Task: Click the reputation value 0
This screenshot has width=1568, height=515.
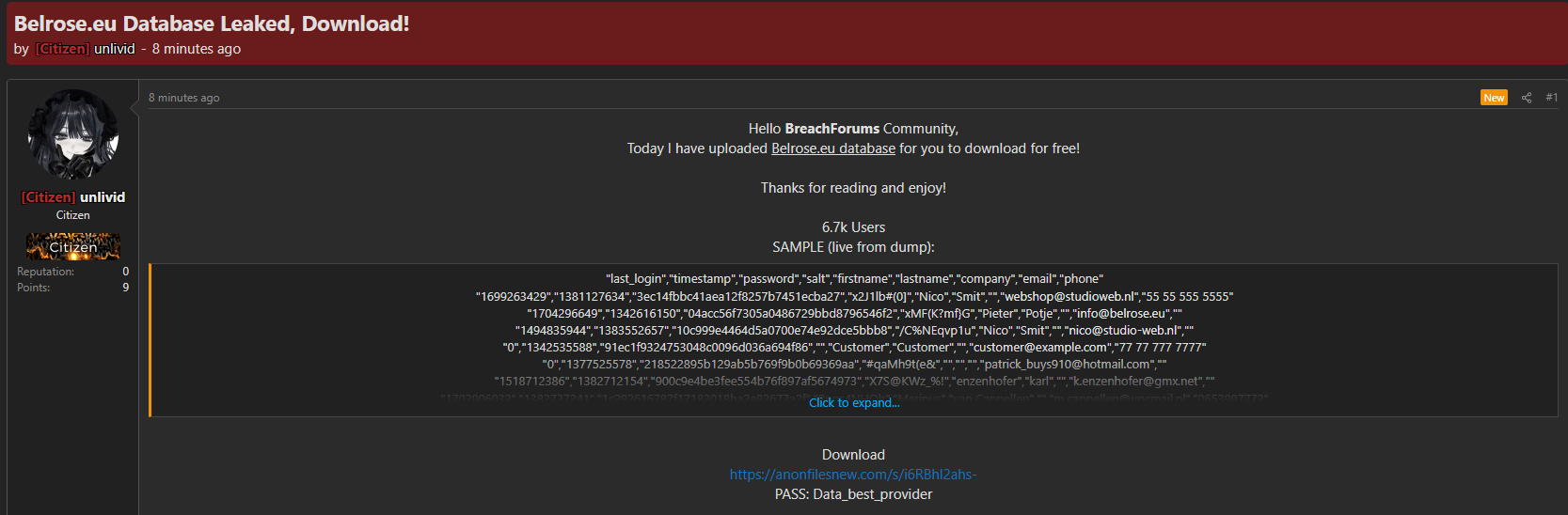Action: [x=126, y=272]
